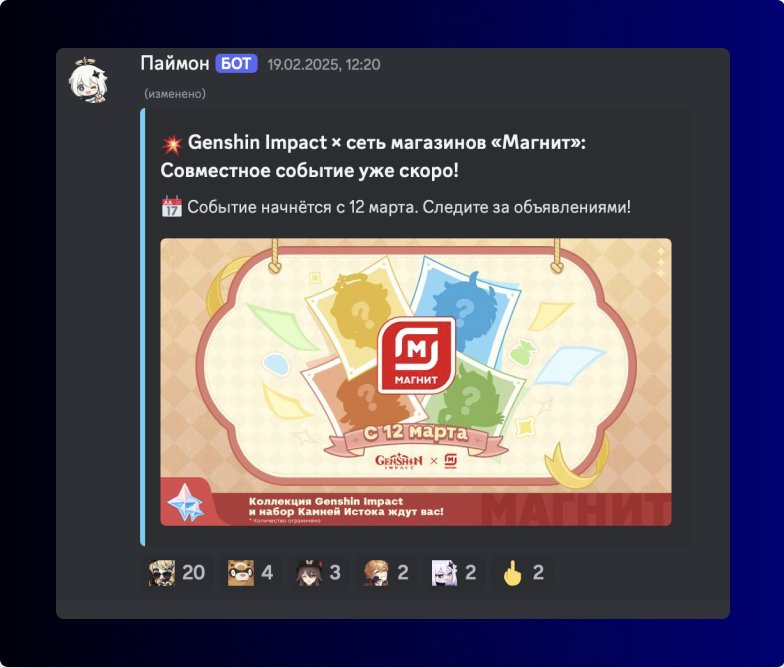Click the (изменено) edited label
This screenshot has width=784, height=668.
click(175, 94)
